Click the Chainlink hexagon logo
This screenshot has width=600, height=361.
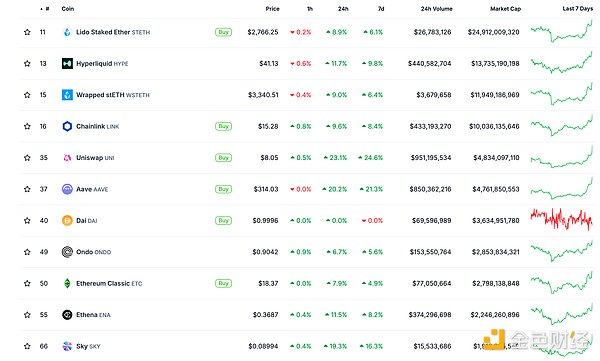[x=67, y=126]
